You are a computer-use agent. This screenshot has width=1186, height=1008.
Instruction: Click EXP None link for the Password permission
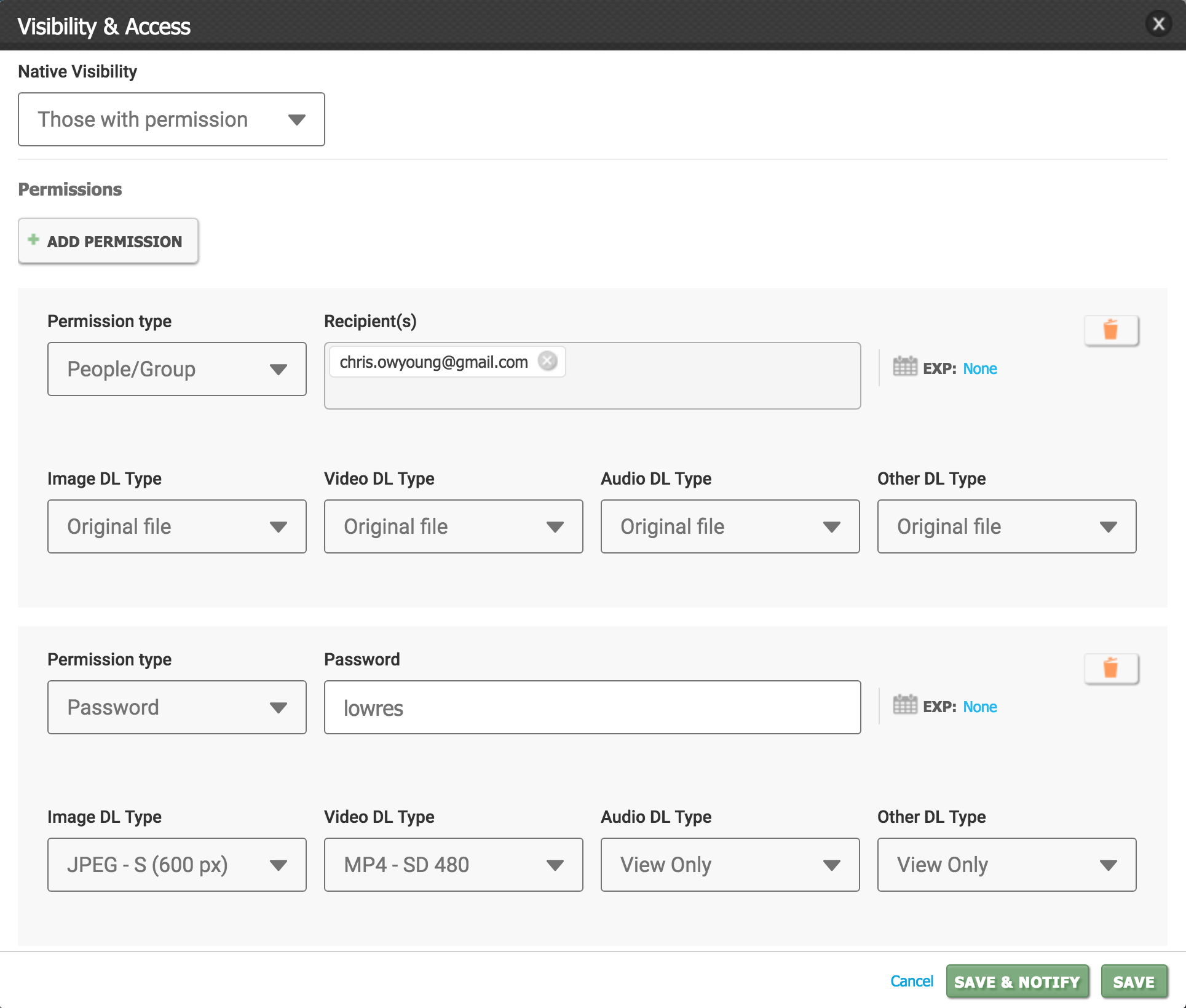coord(979,707)
